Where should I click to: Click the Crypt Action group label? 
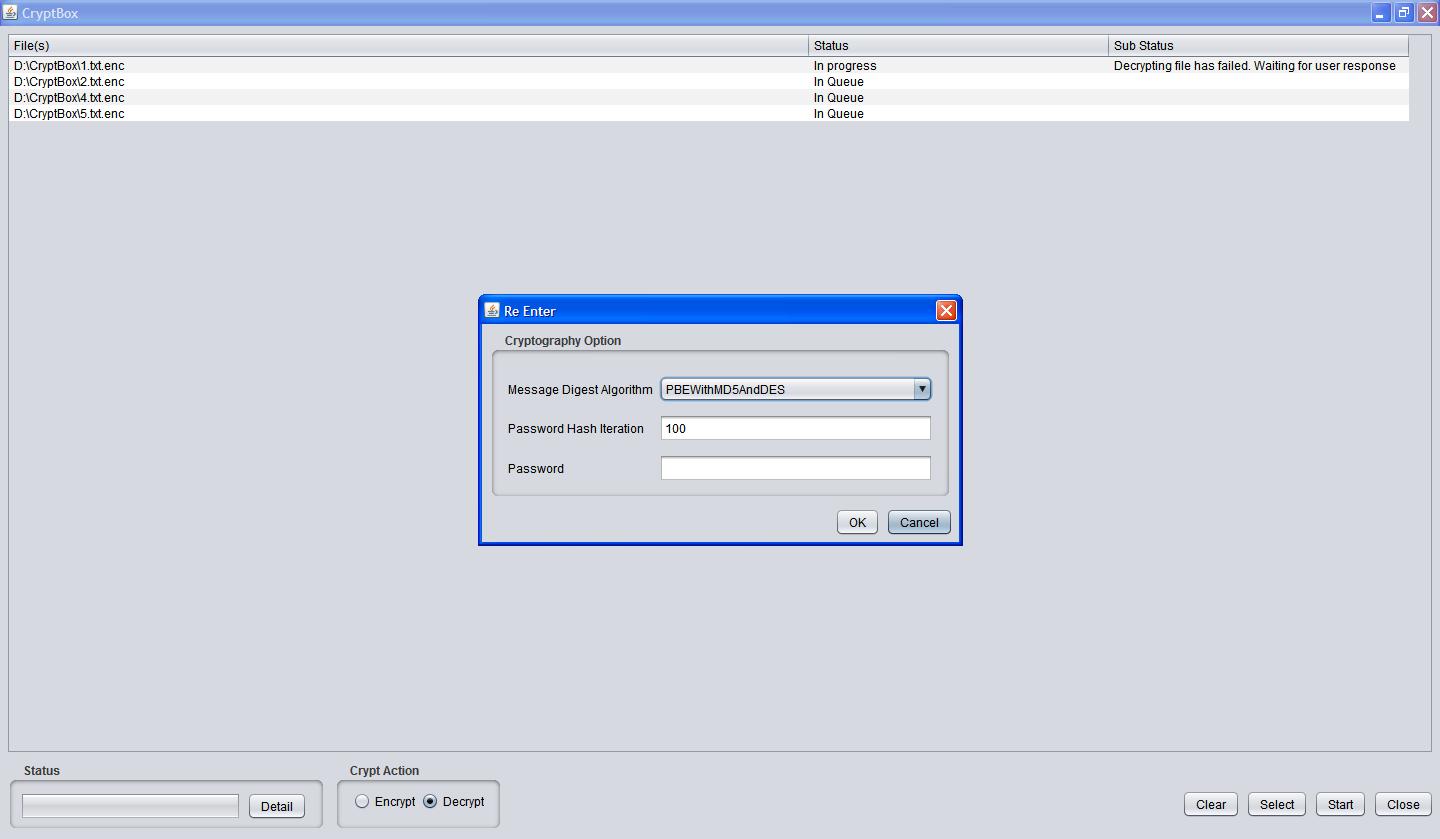tap(384, 771)
